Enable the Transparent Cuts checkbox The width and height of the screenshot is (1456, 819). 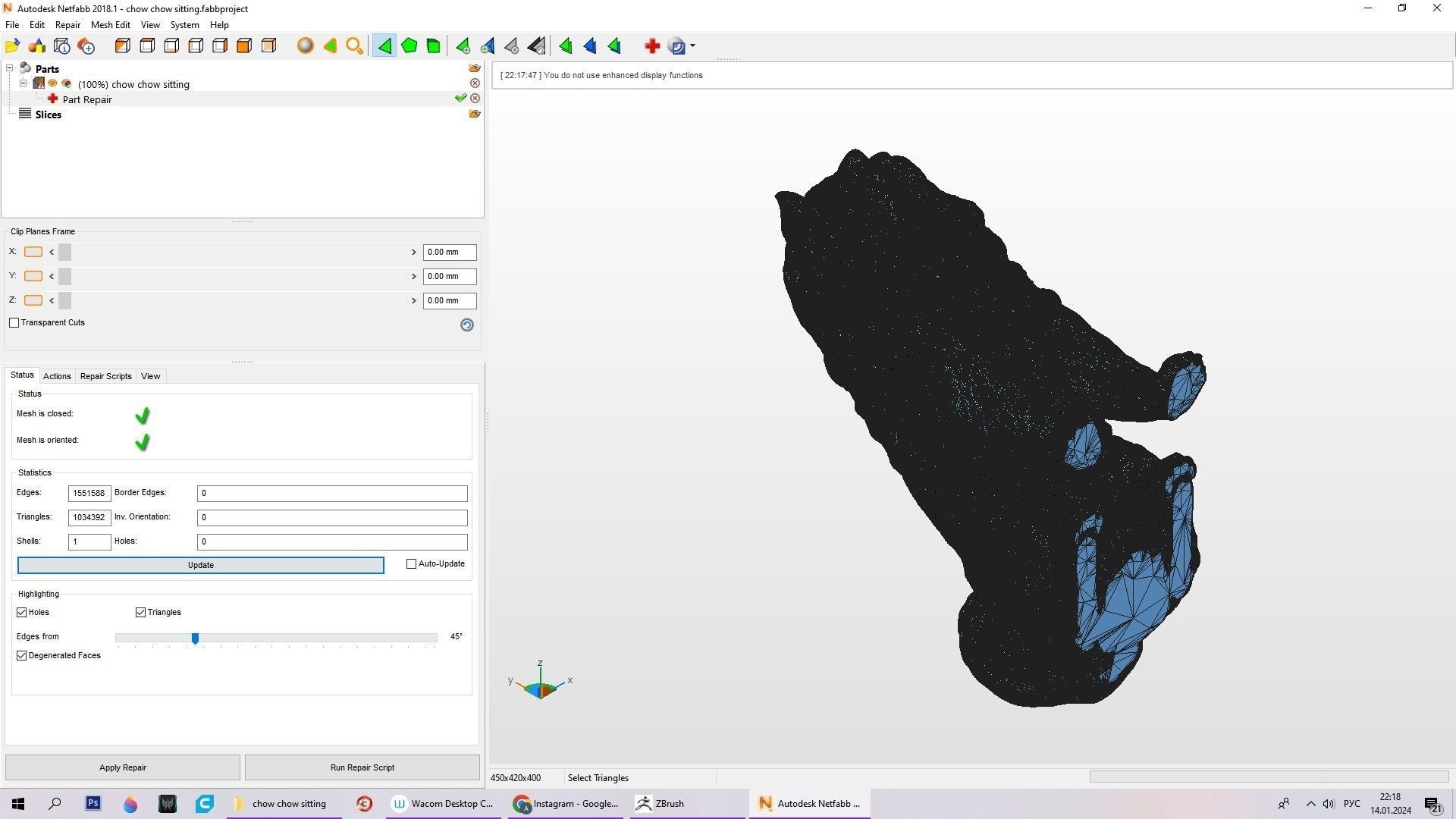tap(14, 323)
